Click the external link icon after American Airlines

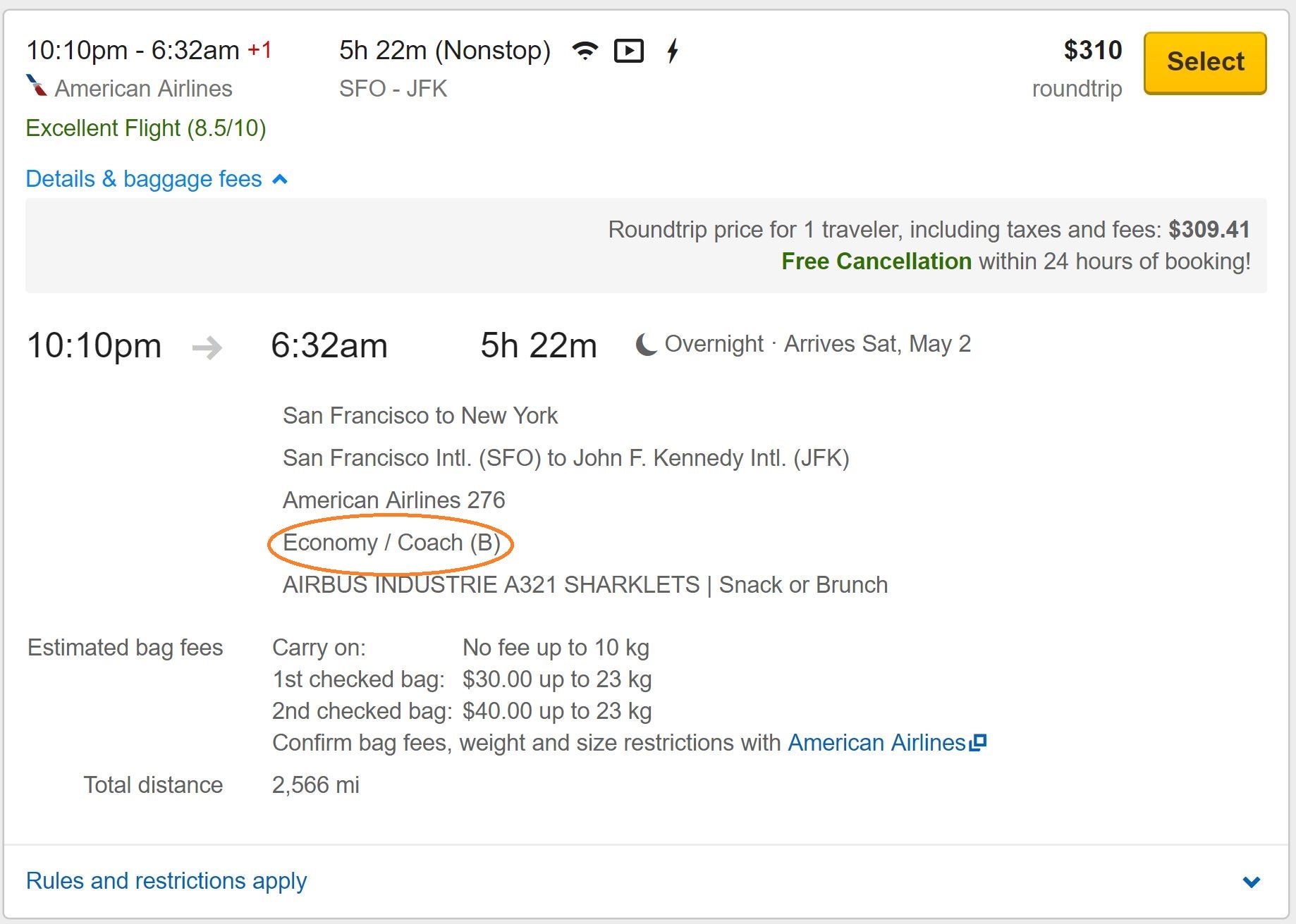coord(978,742)
